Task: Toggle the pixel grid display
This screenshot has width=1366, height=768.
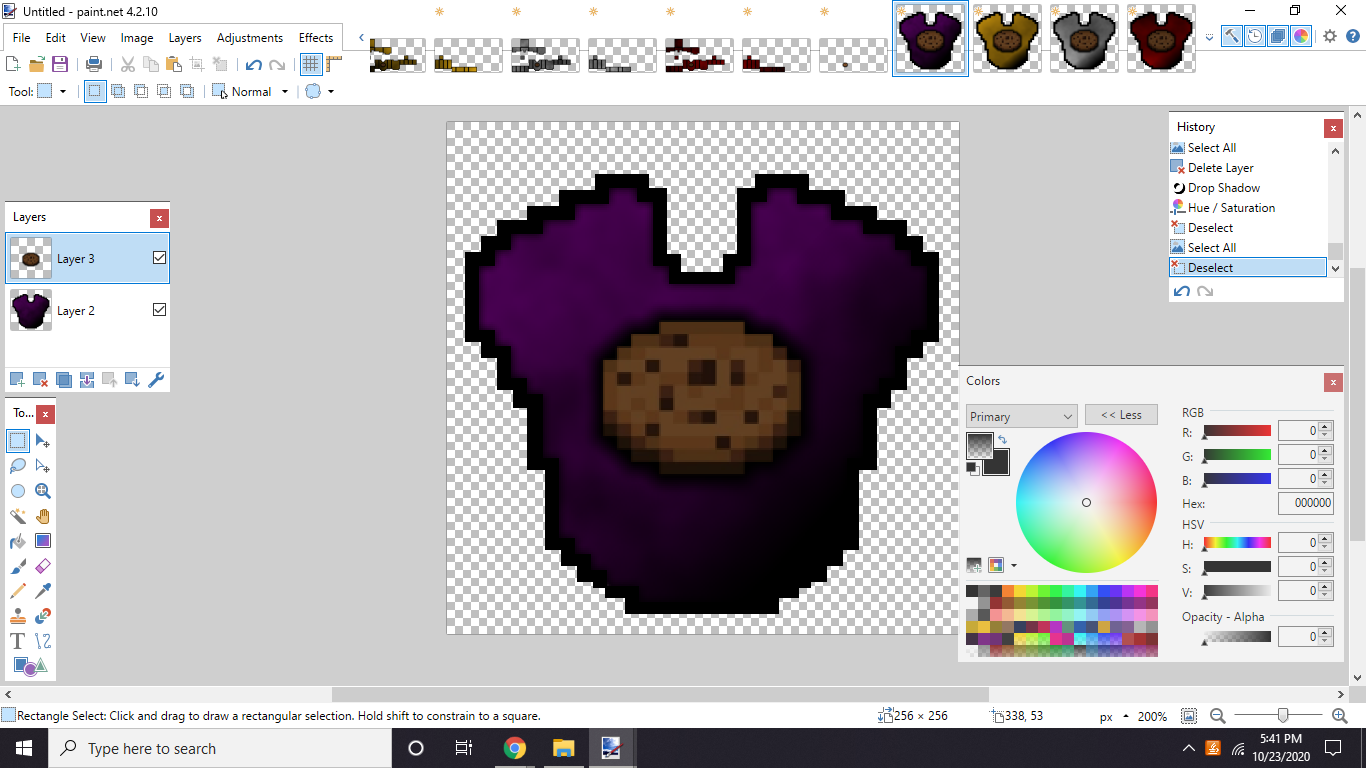Action: tap(311, 64)
